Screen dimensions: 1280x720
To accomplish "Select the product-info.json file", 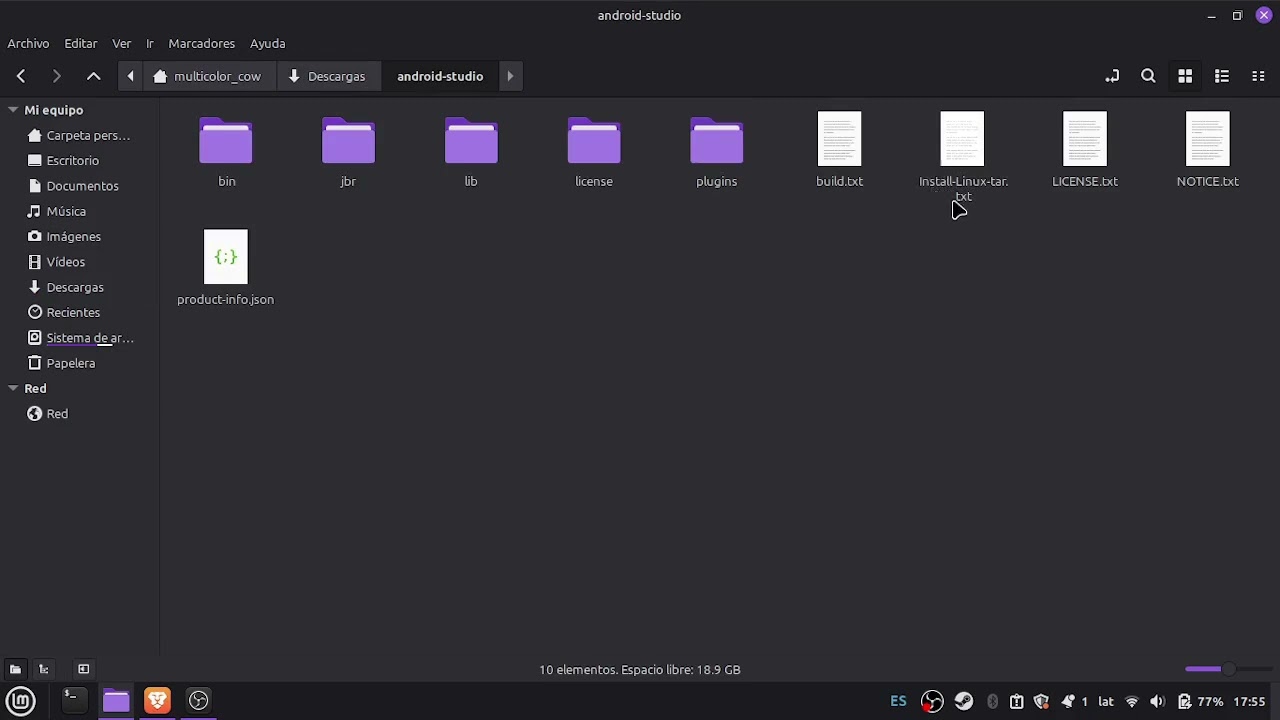I will coord(226,268).
